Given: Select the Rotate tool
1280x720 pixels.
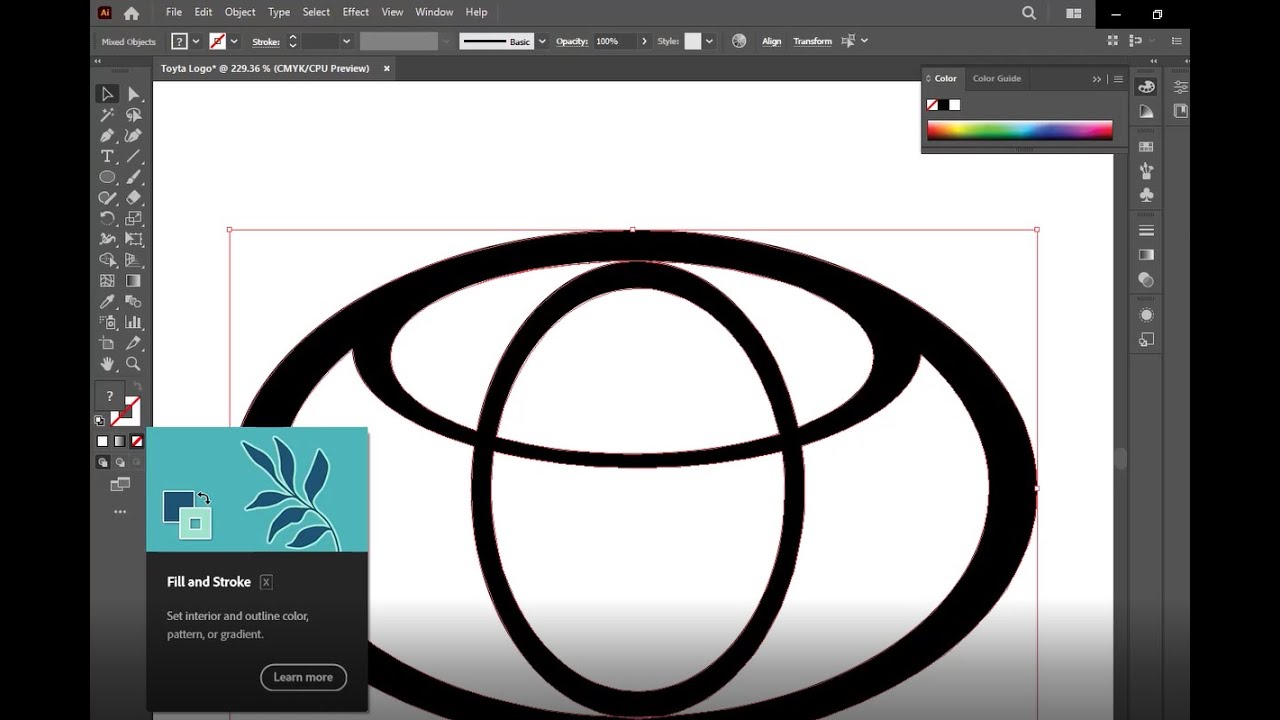Looking at the screenshot, I should [107, 218].
